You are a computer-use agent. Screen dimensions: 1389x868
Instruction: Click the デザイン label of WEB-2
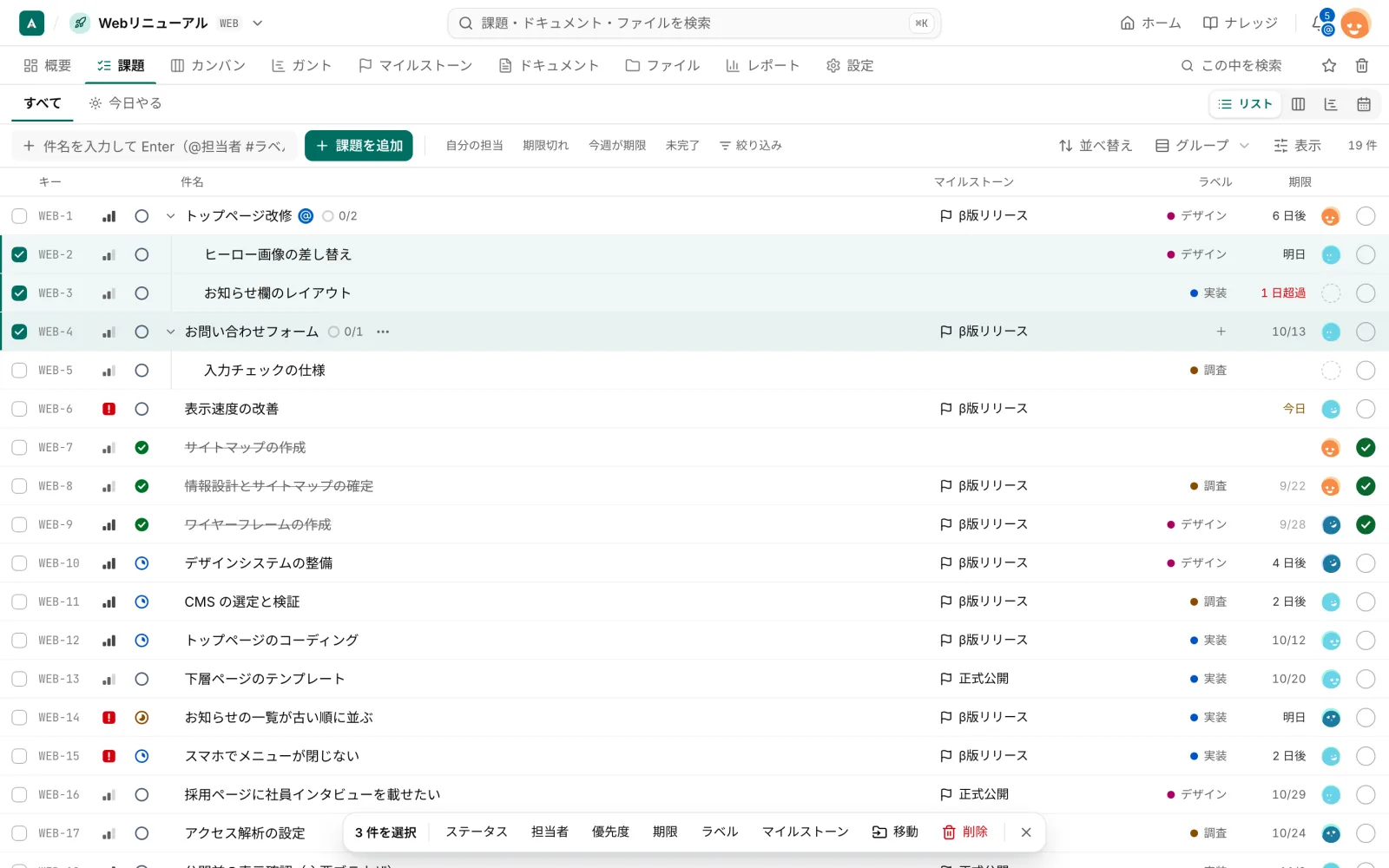click(1196, 254)
